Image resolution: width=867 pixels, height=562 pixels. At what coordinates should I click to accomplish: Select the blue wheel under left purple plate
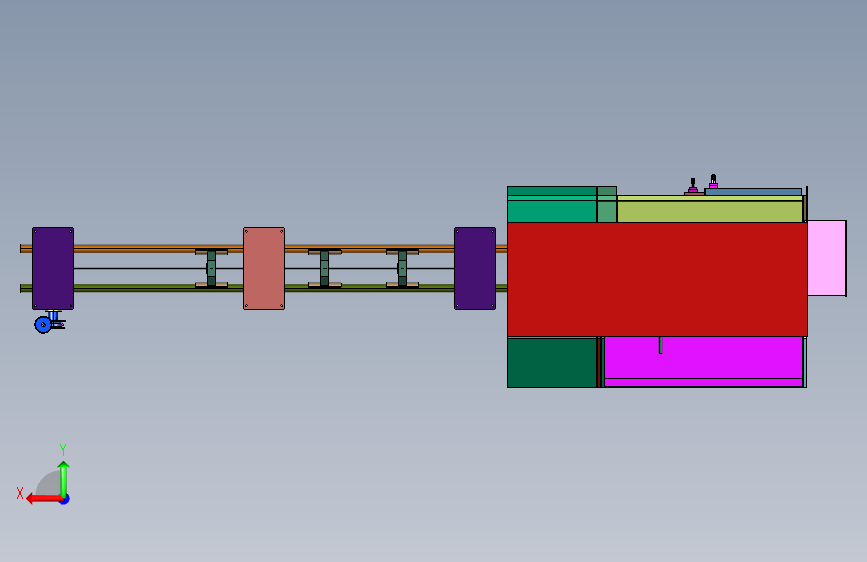coord(43,325)
